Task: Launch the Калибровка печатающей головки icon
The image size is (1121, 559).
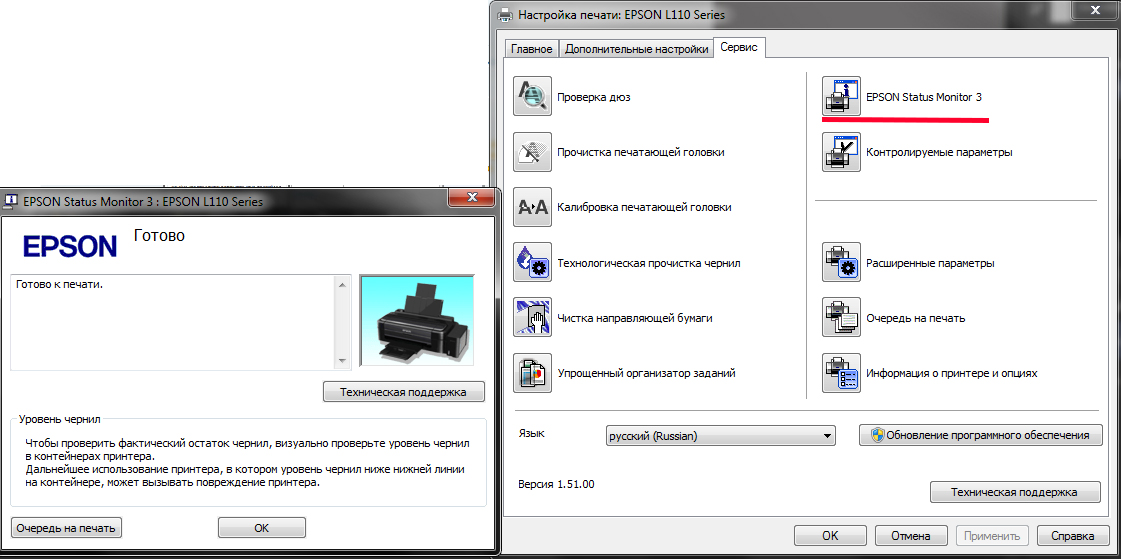Action: (532, 207)
